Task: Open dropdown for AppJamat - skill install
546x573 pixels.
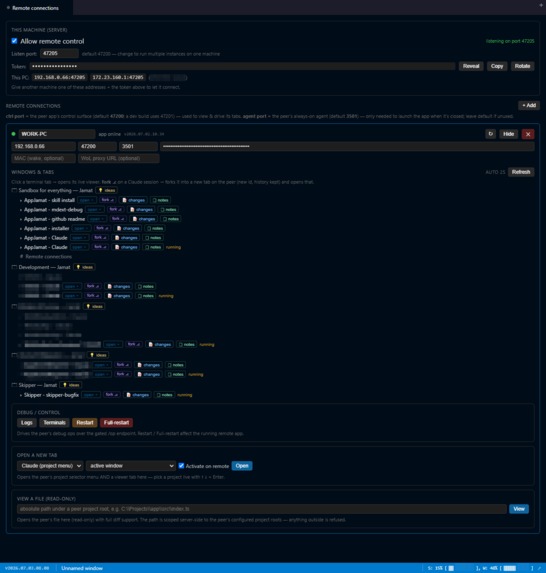Action: 87,200
